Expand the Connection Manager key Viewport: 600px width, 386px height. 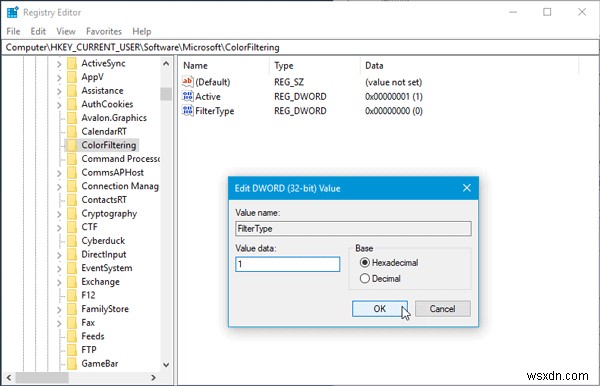tap(59, 187)
